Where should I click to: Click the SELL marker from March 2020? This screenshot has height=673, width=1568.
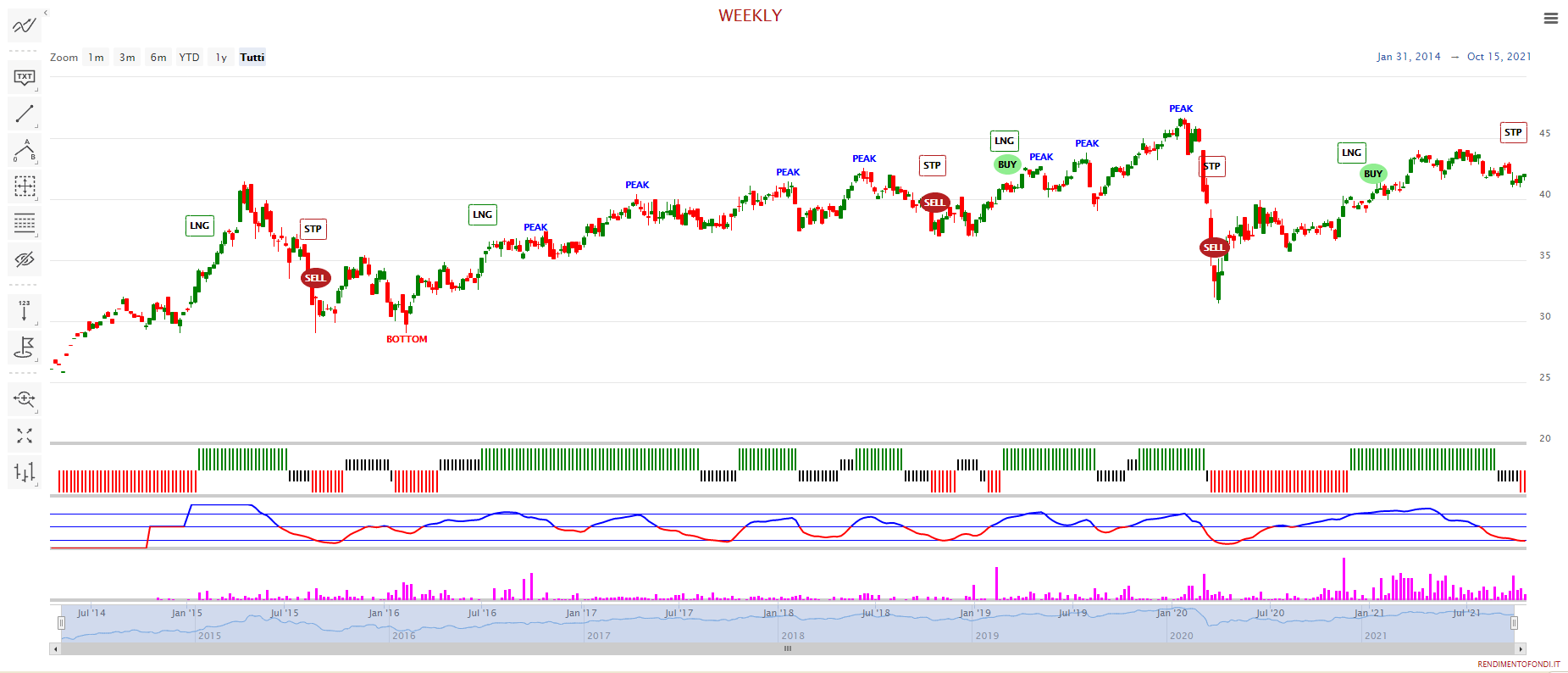(1214, 248)
